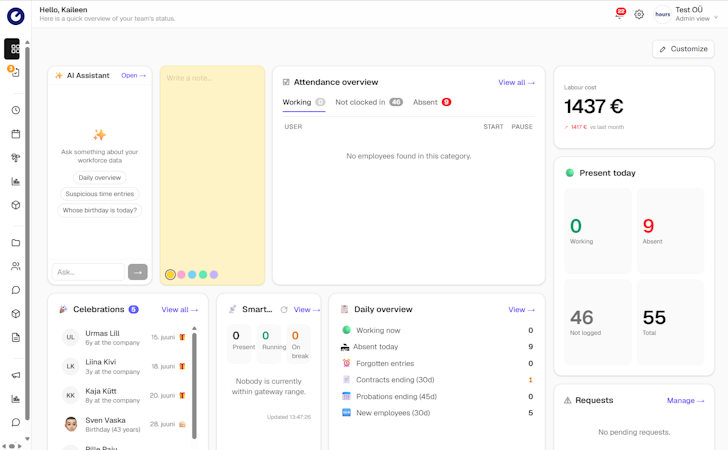Open the calendar icon in the sidebar
Image resolution: width=728 pixels, height=450 pixels.
coord(16,134)
